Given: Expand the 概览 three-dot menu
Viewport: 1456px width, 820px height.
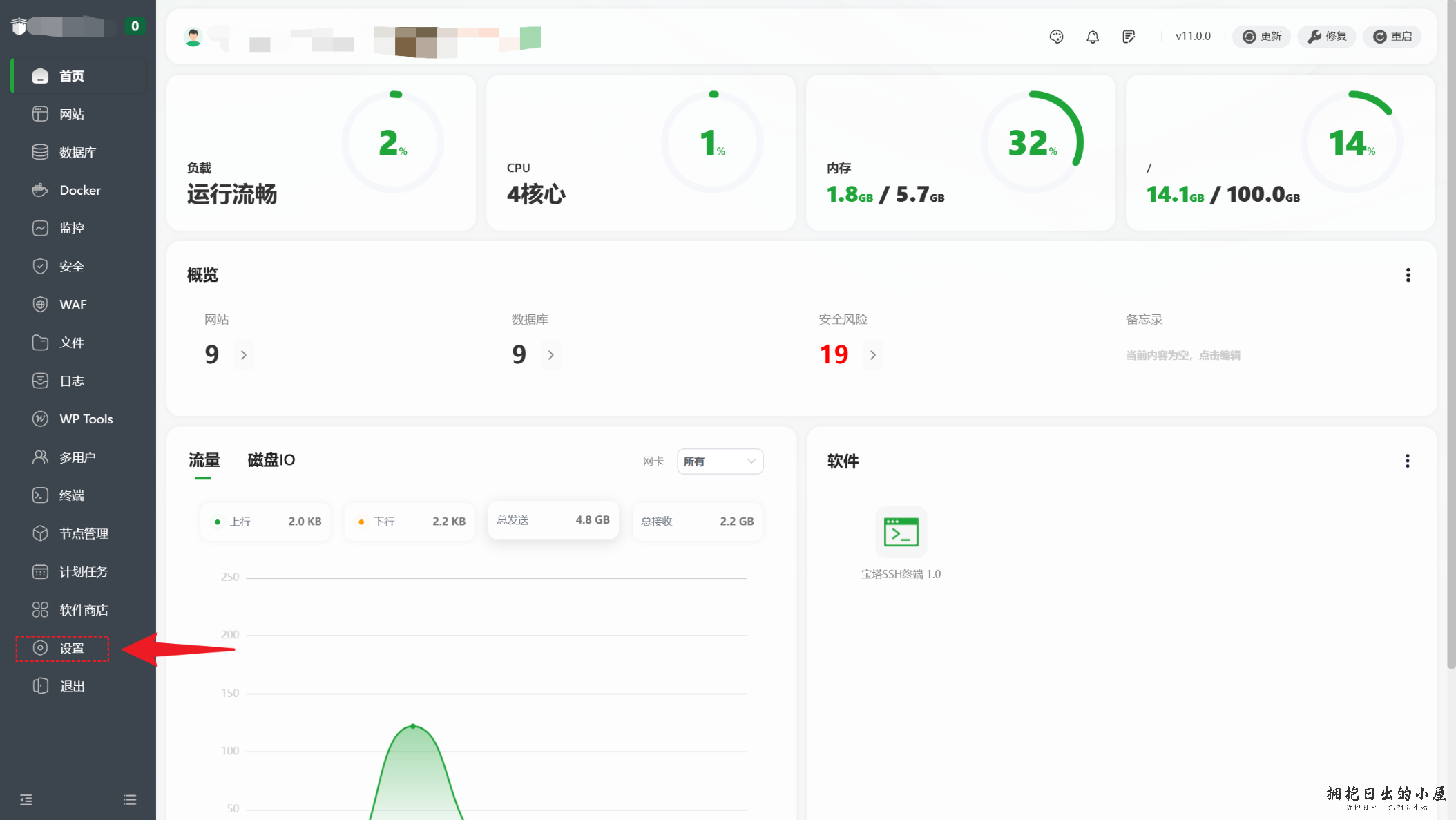Looking at the screenshot, I should 1408,275.
